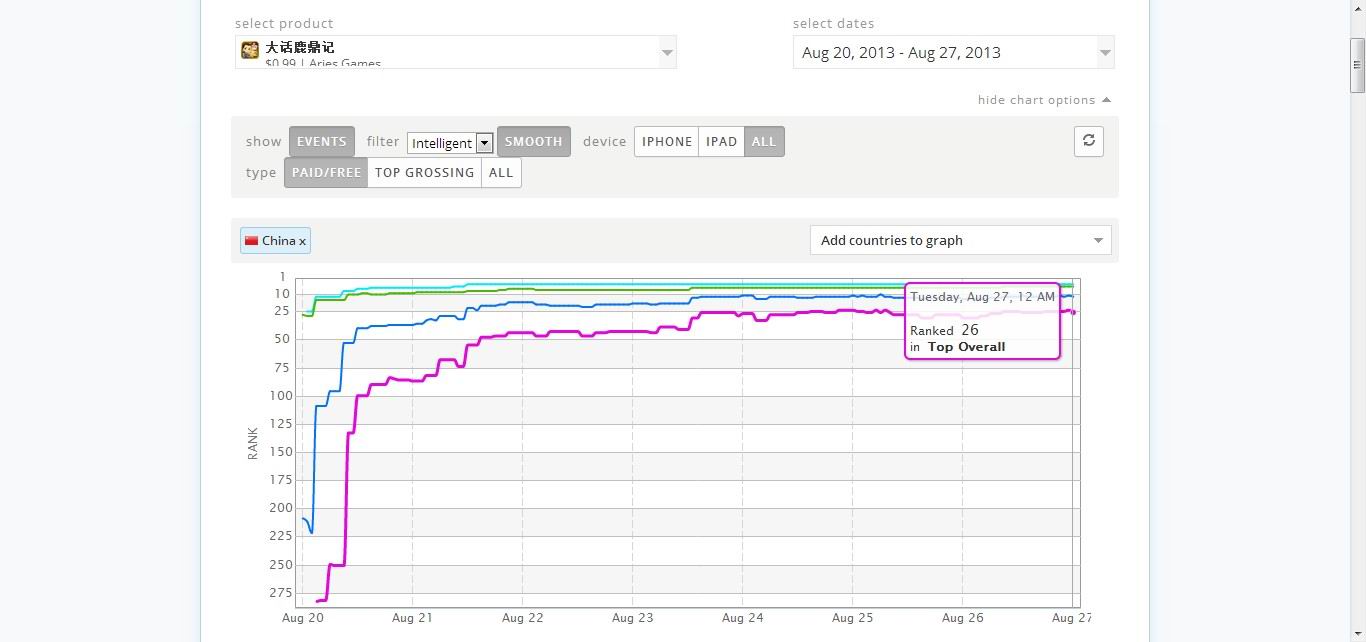Select ALL in the device group
1366x642 pixels.
tap(764, 142)
